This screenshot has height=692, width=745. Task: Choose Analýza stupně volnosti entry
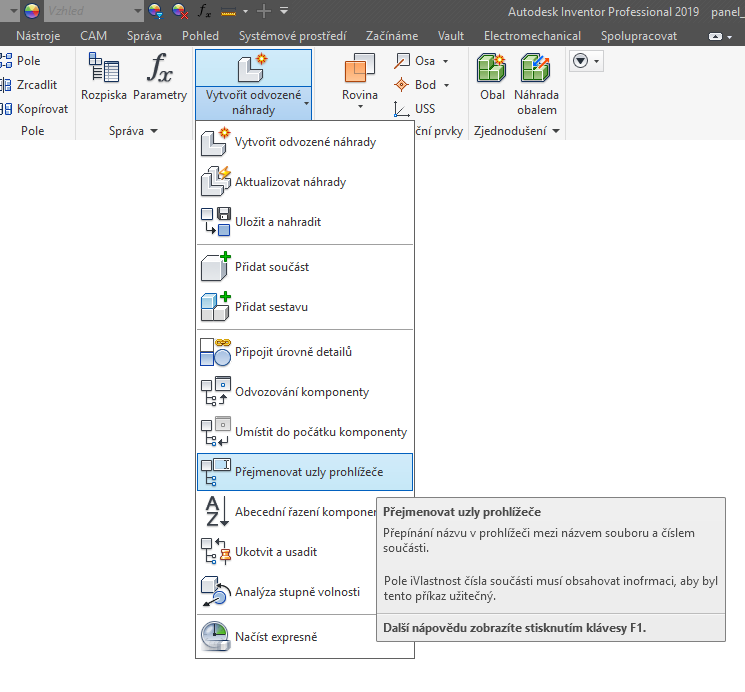(287, 592)
